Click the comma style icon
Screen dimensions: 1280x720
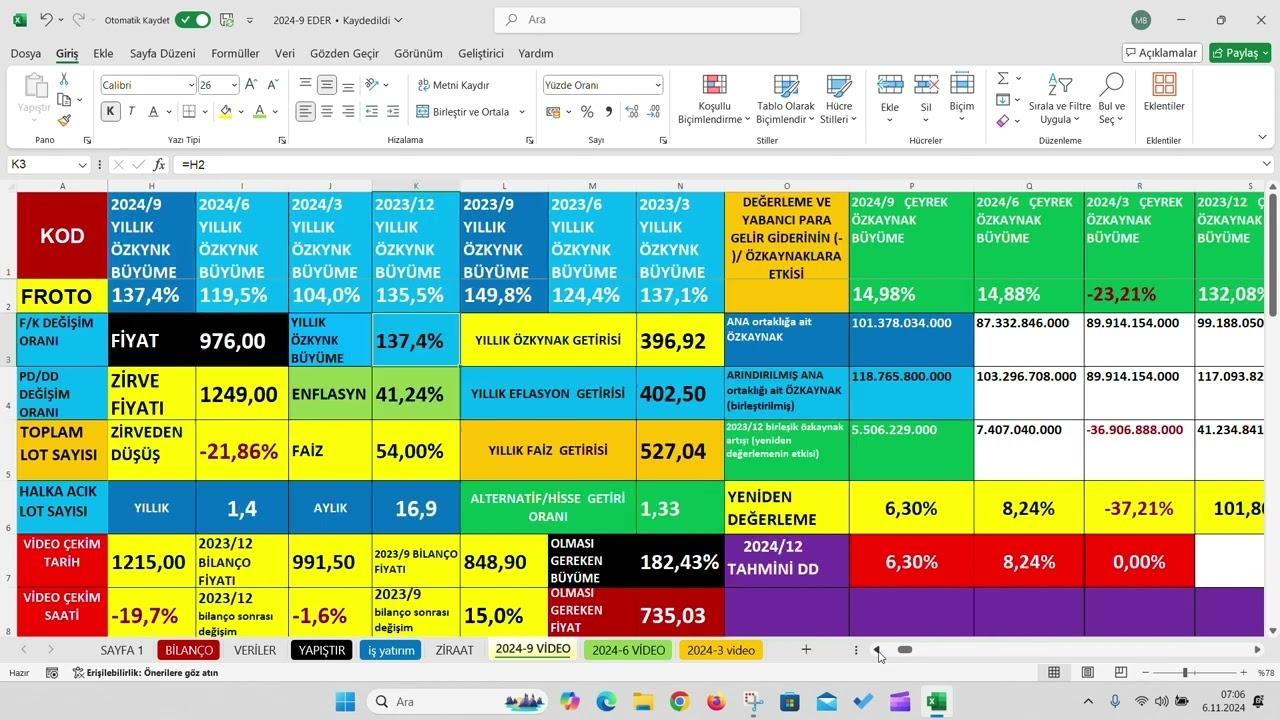coord(608,112)
